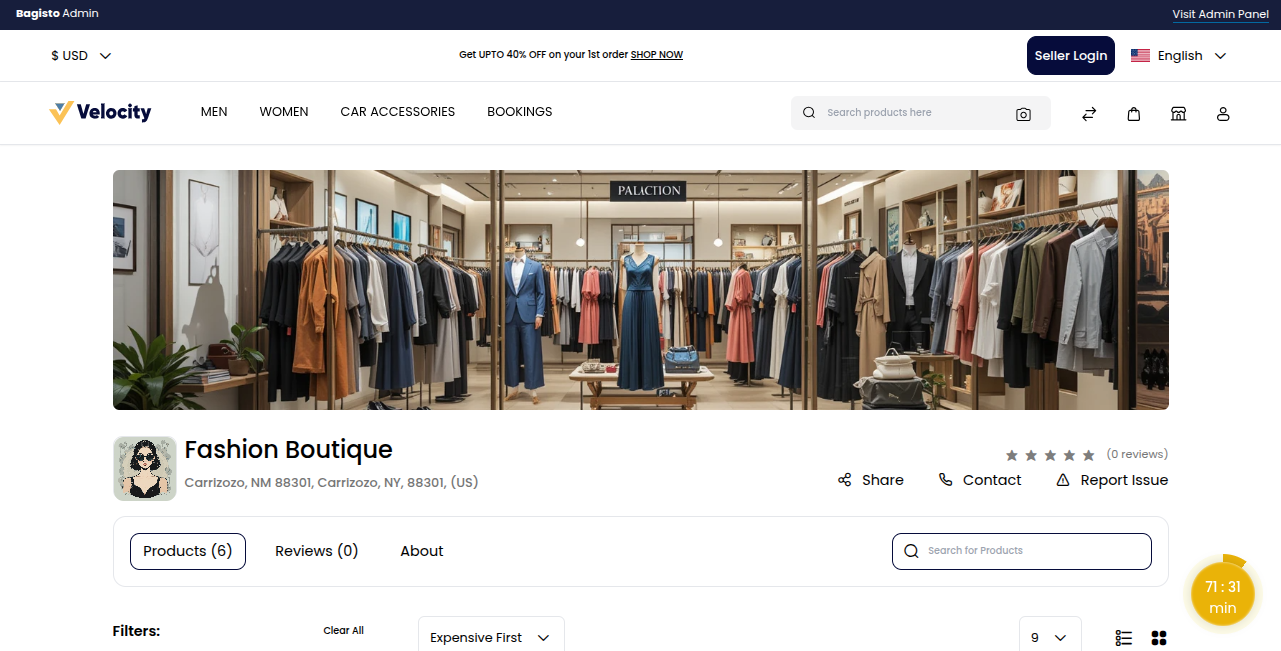The height and width of the screenshot is (651, 1281).
Task: Open the USD currency dropdown
Action: [x=80, y=55]
